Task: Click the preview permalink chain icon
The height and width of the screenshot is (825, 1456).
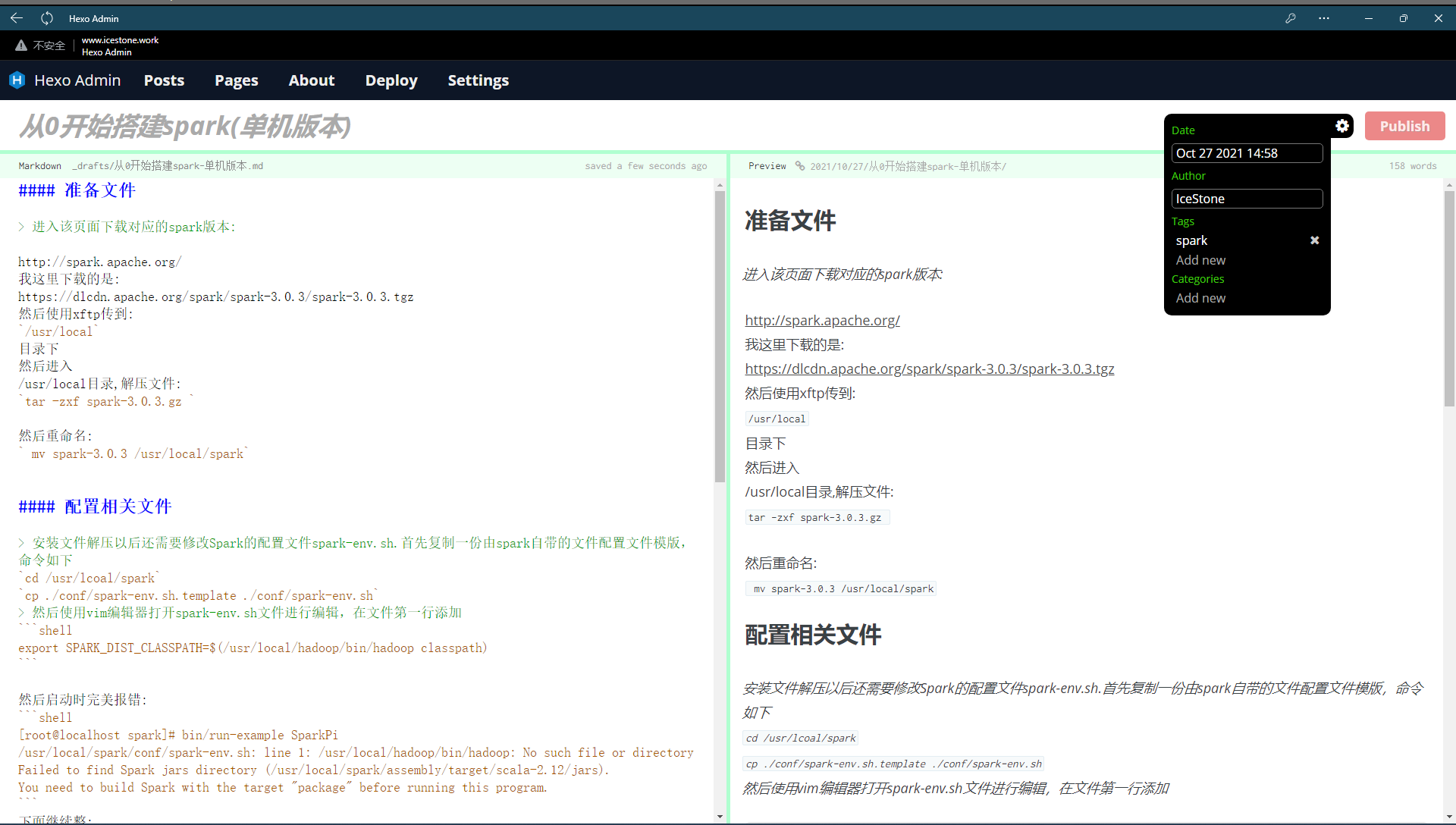Action: point(800,166)
